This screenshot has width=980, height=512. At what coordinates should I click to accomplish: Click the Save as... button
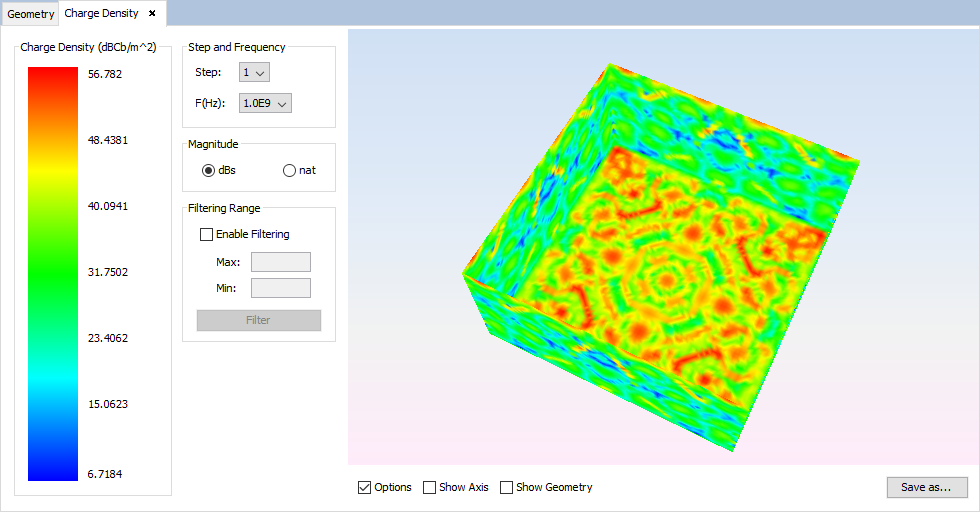926,487
